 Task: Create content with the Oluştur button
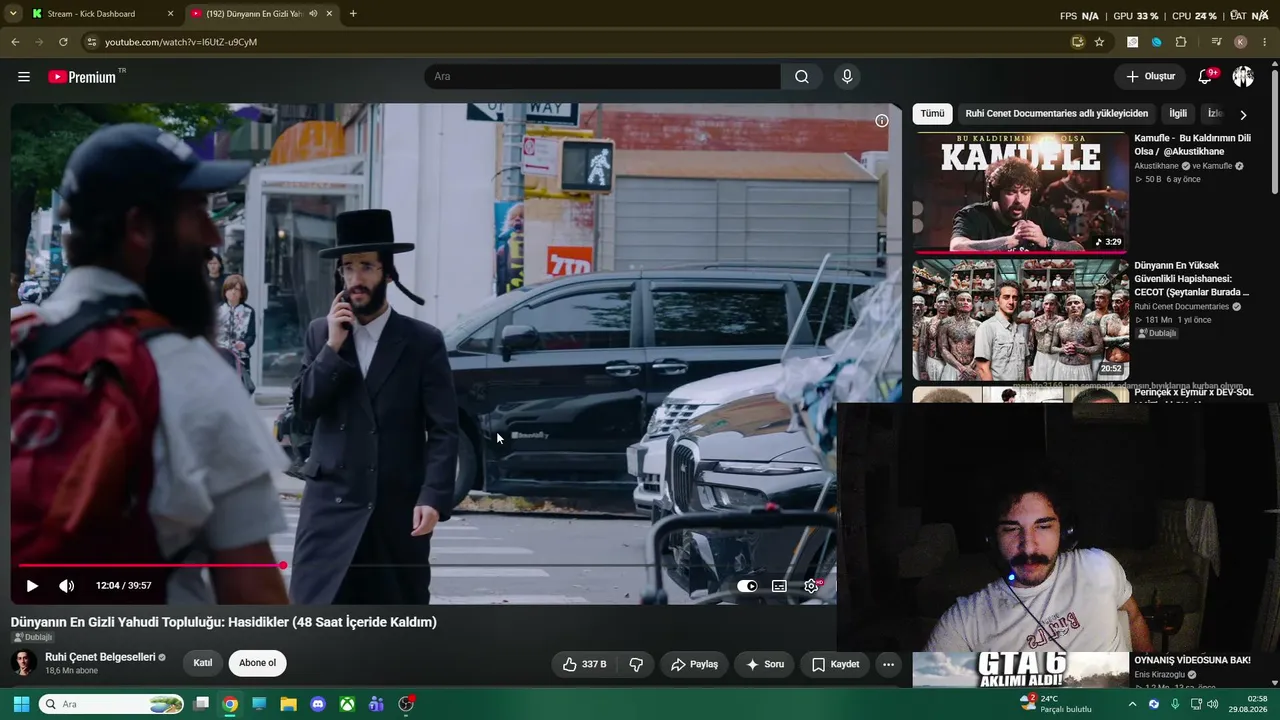[1151, 77]
